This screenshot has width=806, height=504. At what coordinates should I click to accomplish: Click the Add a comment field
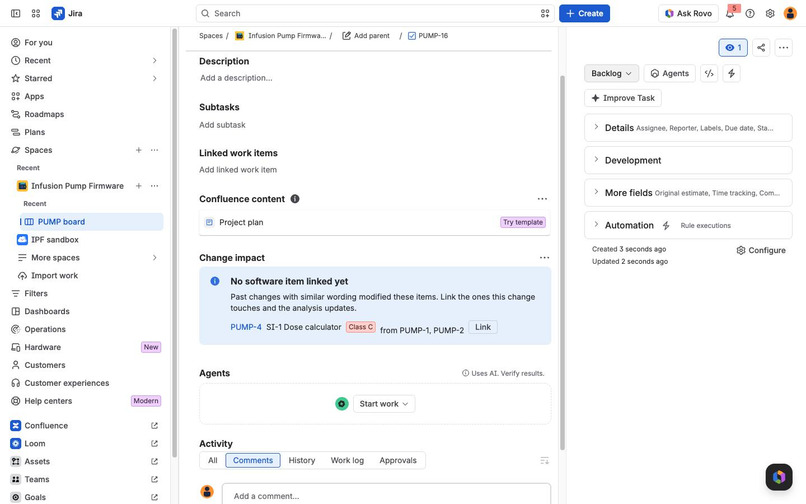coord(386,495)
